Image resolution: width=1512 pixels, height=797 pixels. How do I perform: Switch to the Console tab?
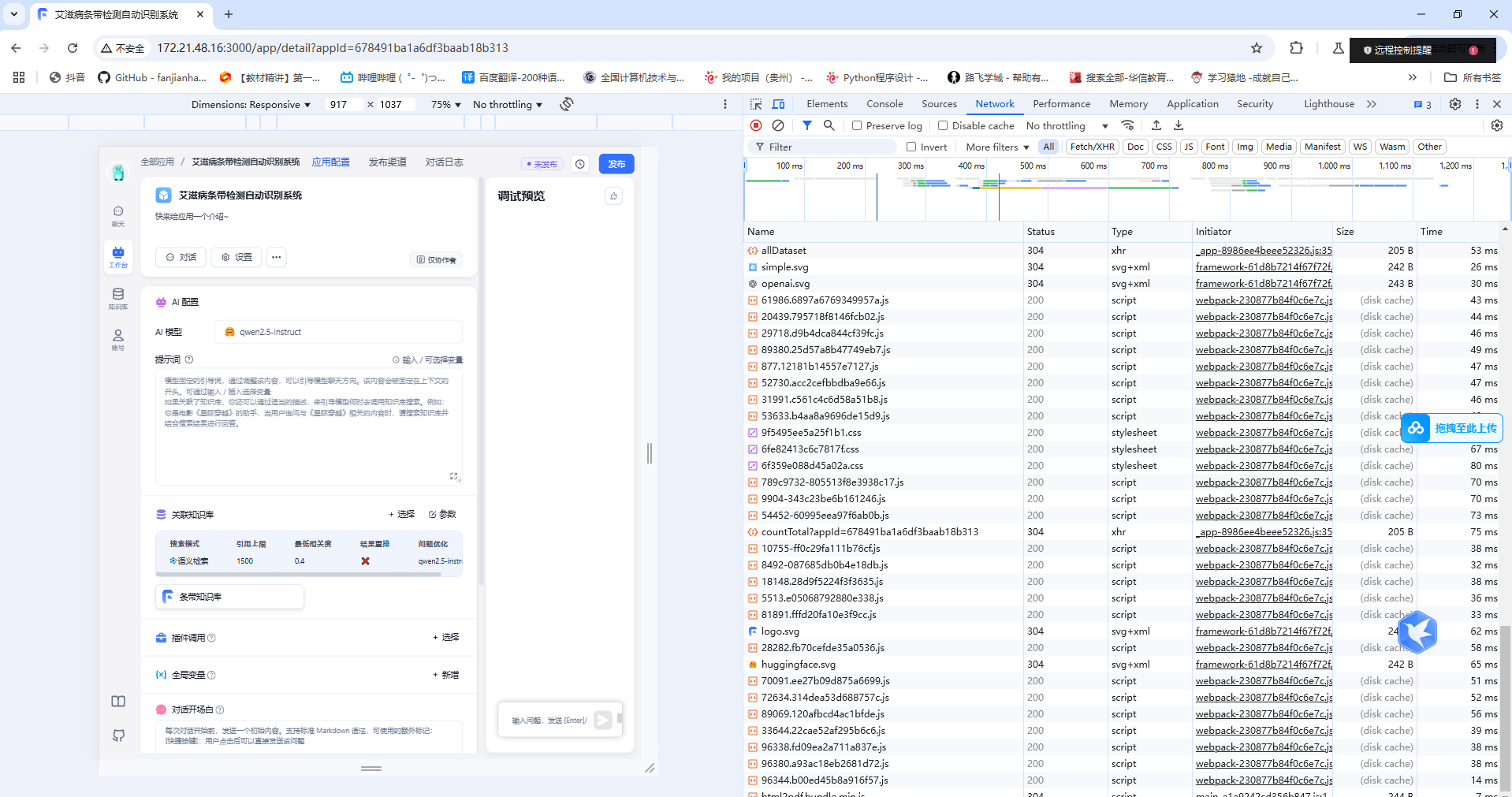coord(884,104)
